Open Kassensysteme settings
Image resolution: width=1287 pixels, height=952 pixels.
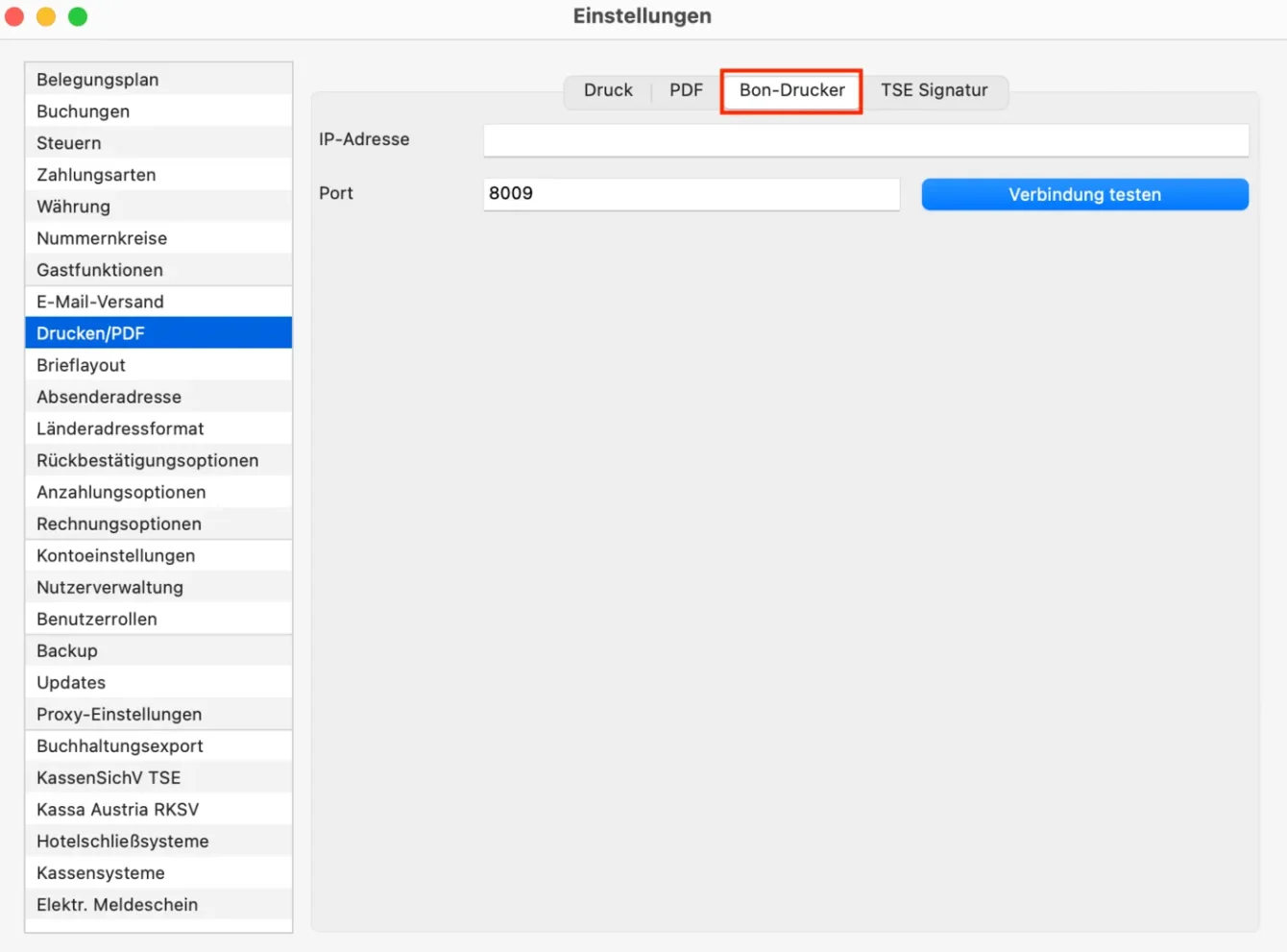point(158,872)
